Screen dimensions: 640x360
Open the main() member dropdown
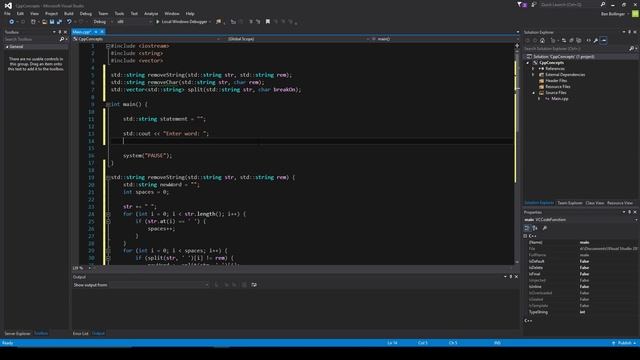443,39
